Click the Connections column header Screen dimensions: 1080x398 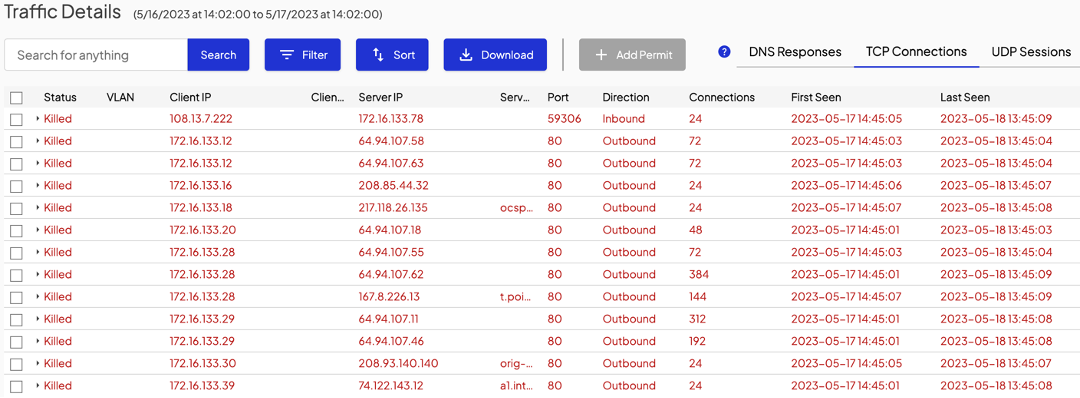click(722, 97)
